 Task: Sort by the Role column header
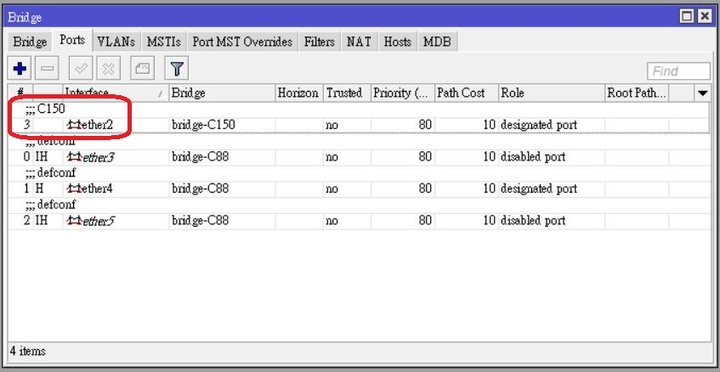click(x=551, y=93)
